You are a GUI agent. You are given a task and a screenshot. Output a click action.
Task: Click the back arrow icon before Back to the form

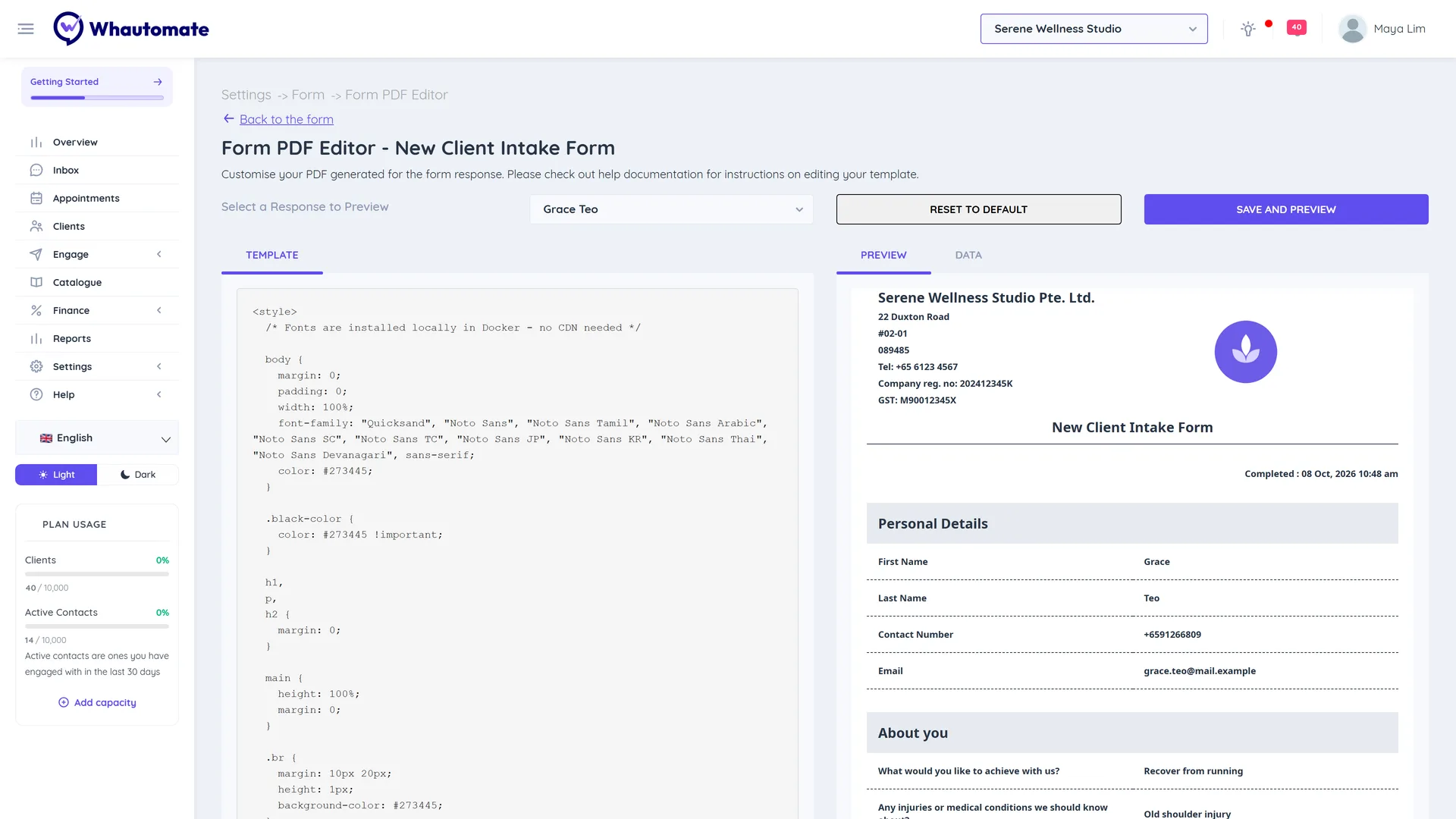click(x=228, y=119)
